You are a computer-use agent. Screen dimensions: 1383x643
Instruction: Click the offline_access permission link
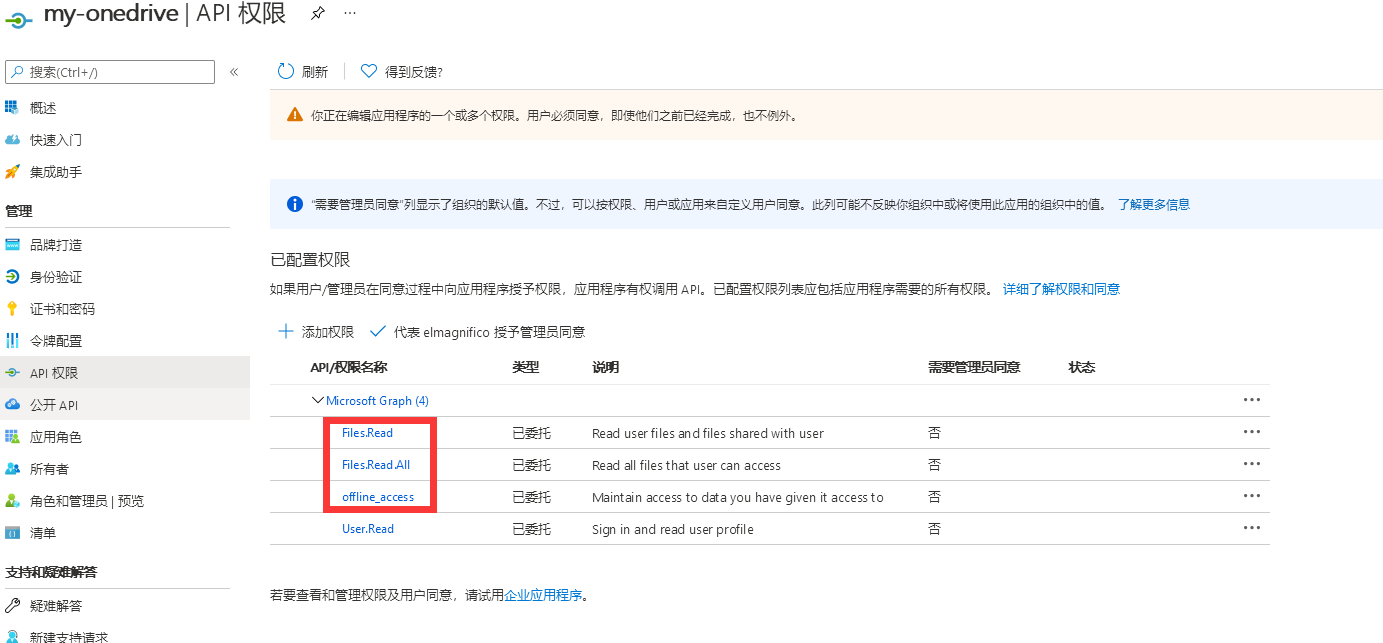[x=378, y=497]
